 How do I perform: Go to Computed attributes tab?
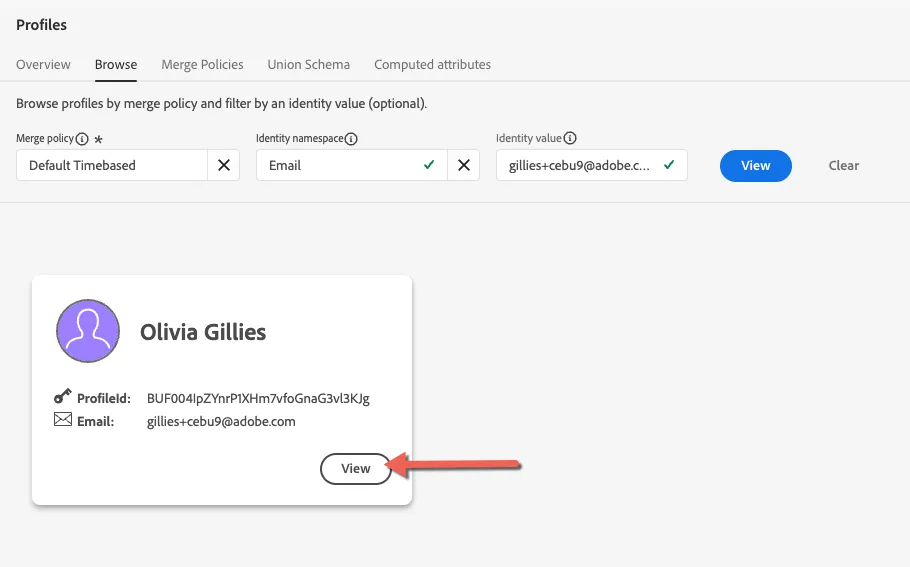pos(432,64)
